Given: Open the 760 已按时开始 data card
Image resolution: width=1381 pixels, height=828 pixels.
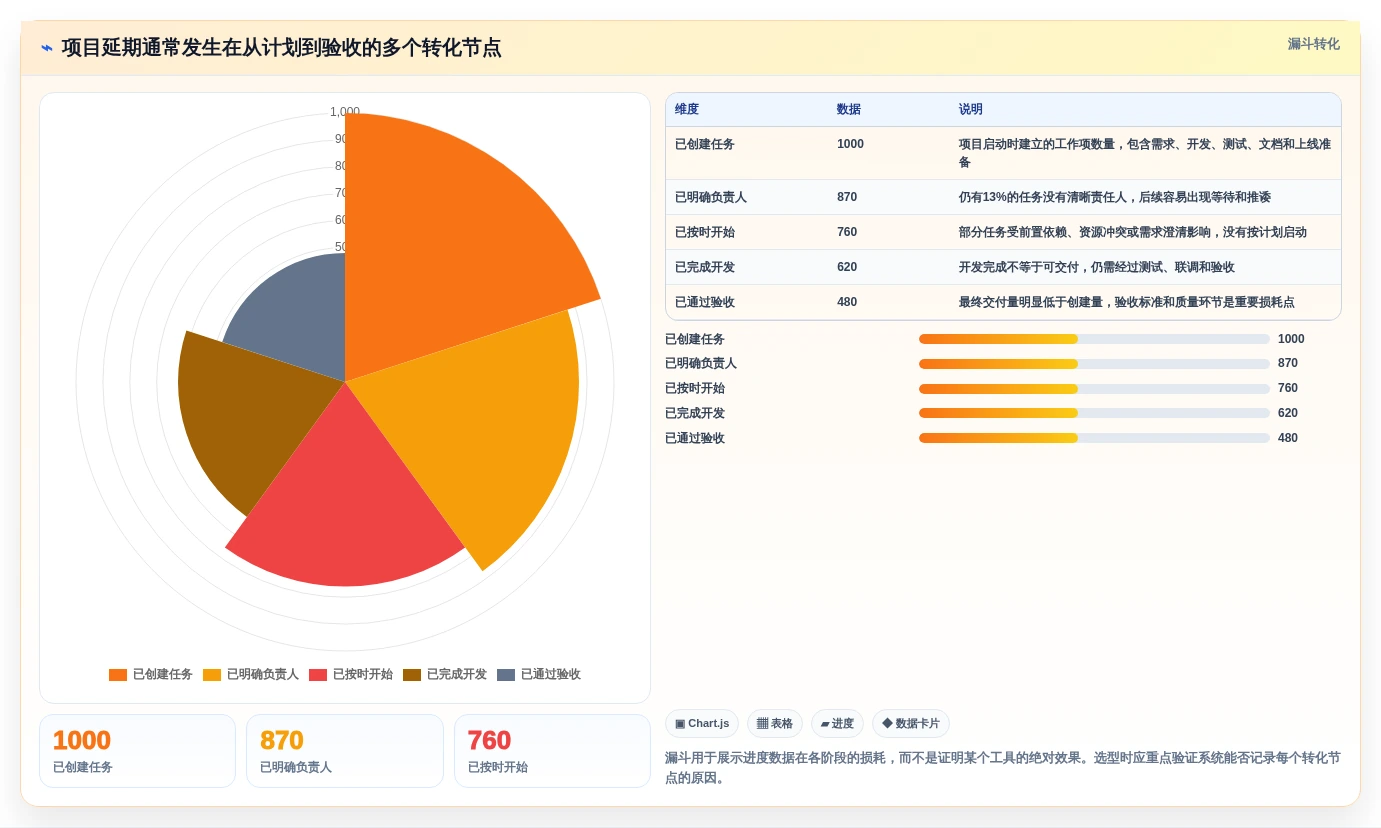Looking at the screenshot, I should [552, 751].
